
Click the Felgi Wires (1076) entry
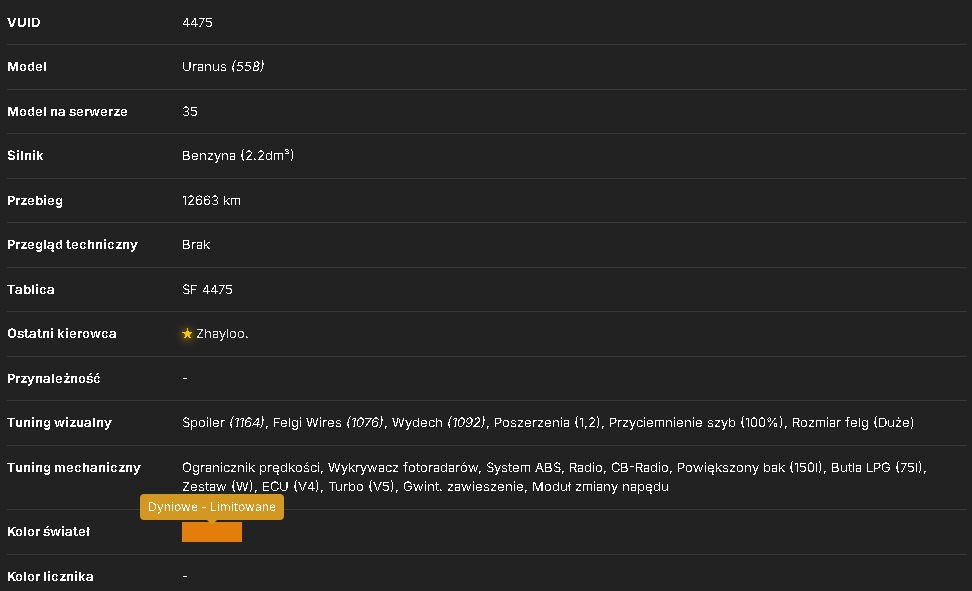point(328,422)
